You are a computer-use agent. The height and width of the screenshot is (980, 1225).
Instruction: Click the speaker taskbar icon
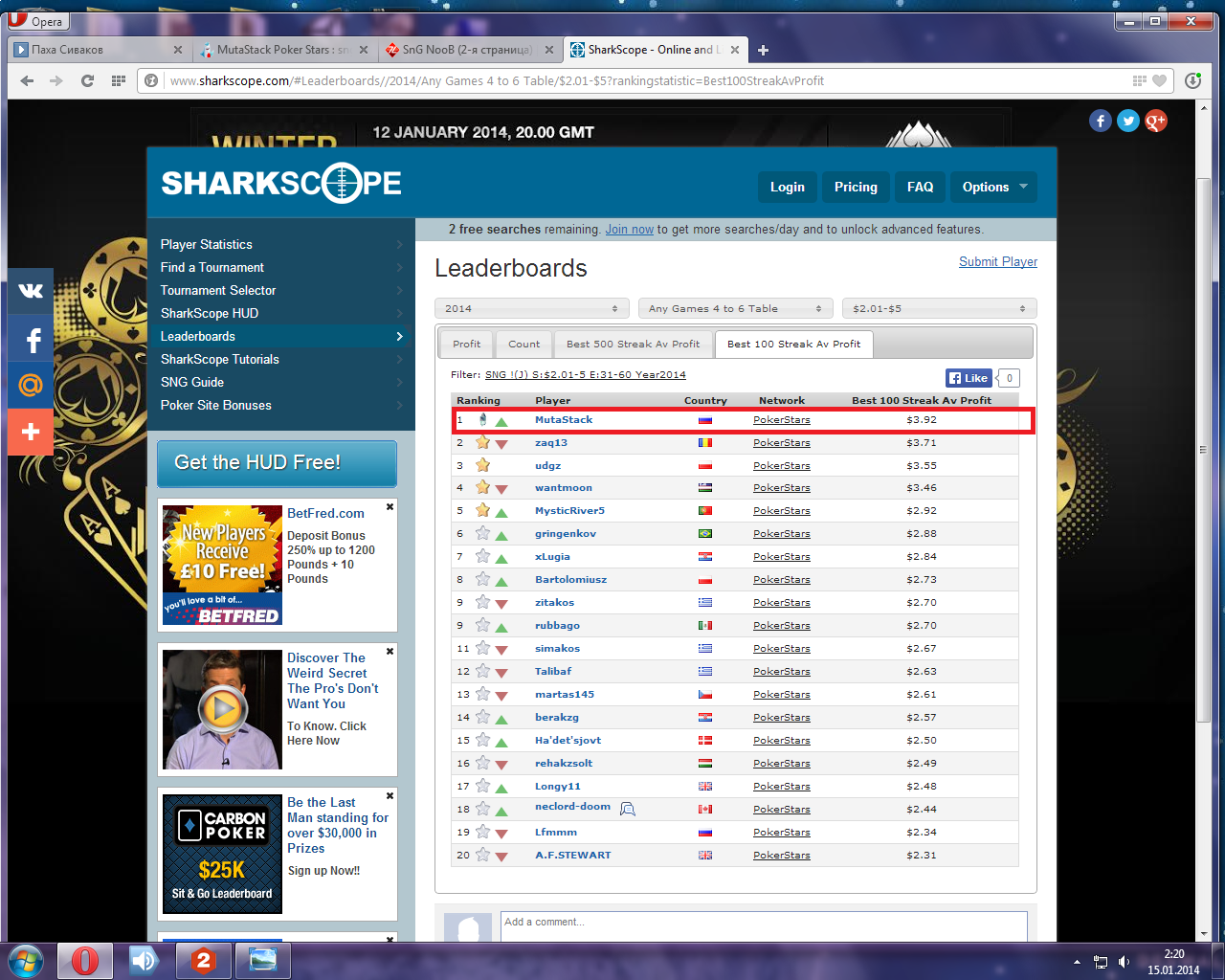tap(144, 960)
